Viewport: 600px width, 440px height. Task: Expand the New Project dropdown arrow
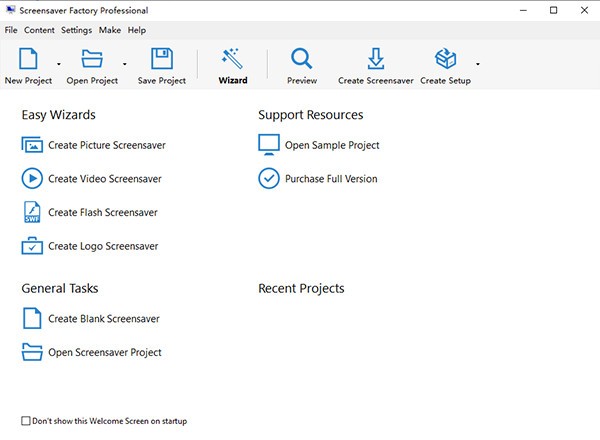pos(59,65)
